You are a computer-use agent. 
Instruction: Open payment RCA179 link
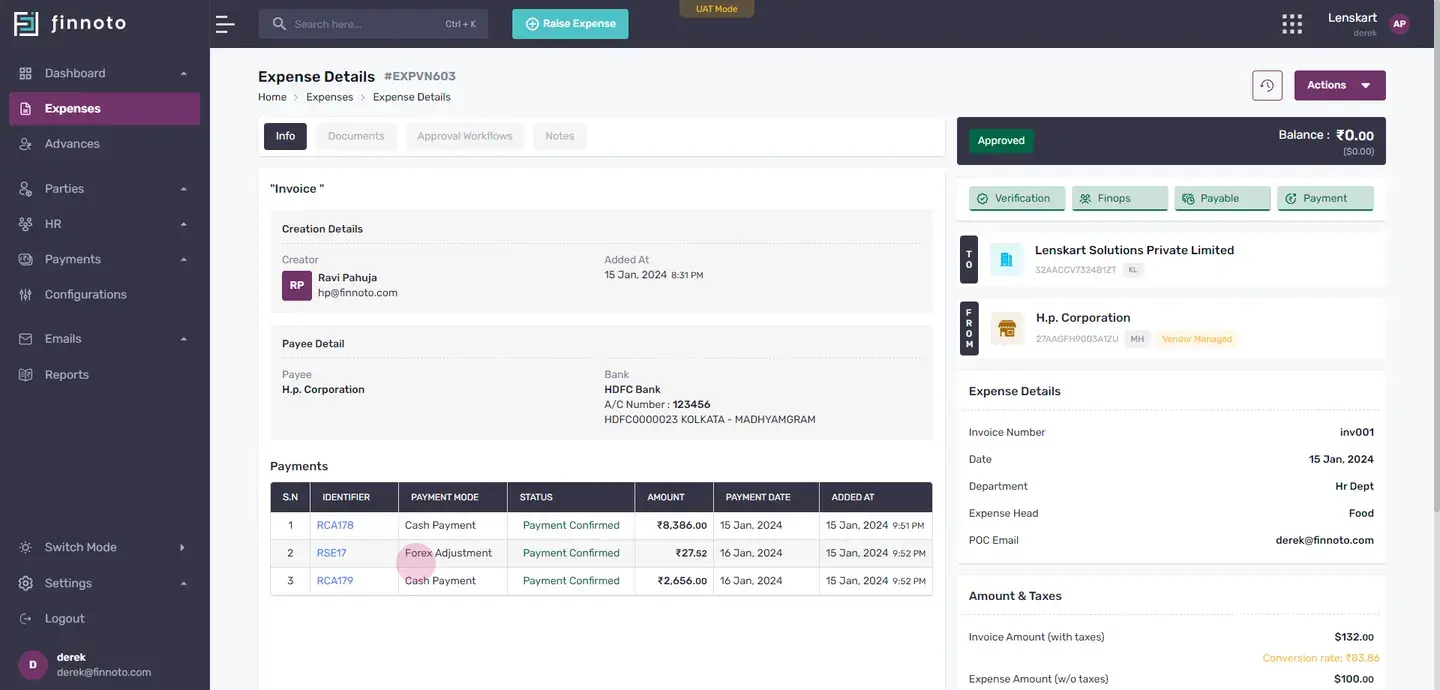tap(335, 581)
